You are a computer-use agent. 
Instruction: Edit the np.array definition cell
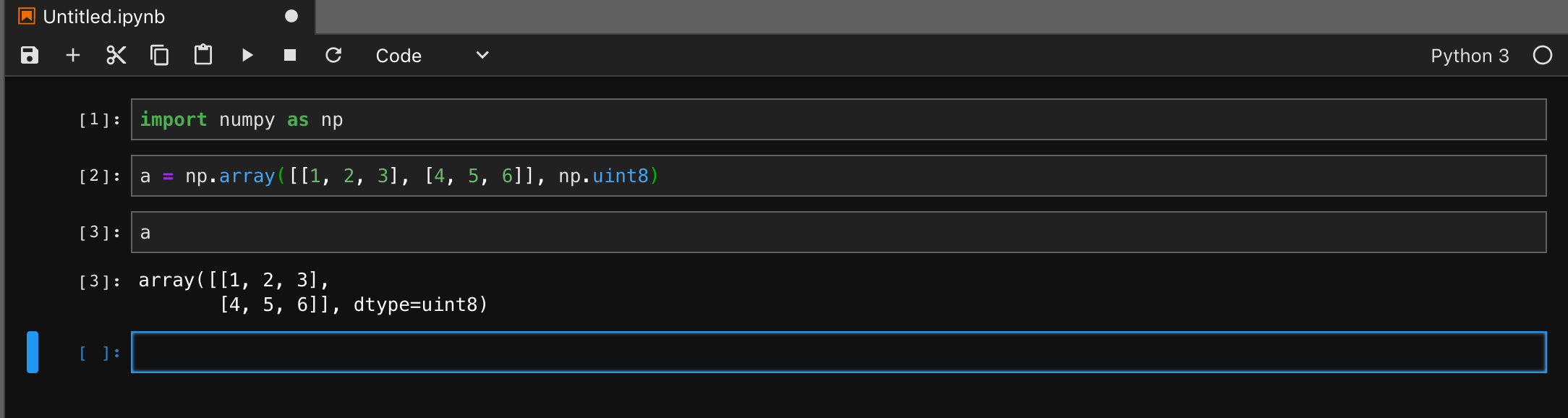click(838, 176)
